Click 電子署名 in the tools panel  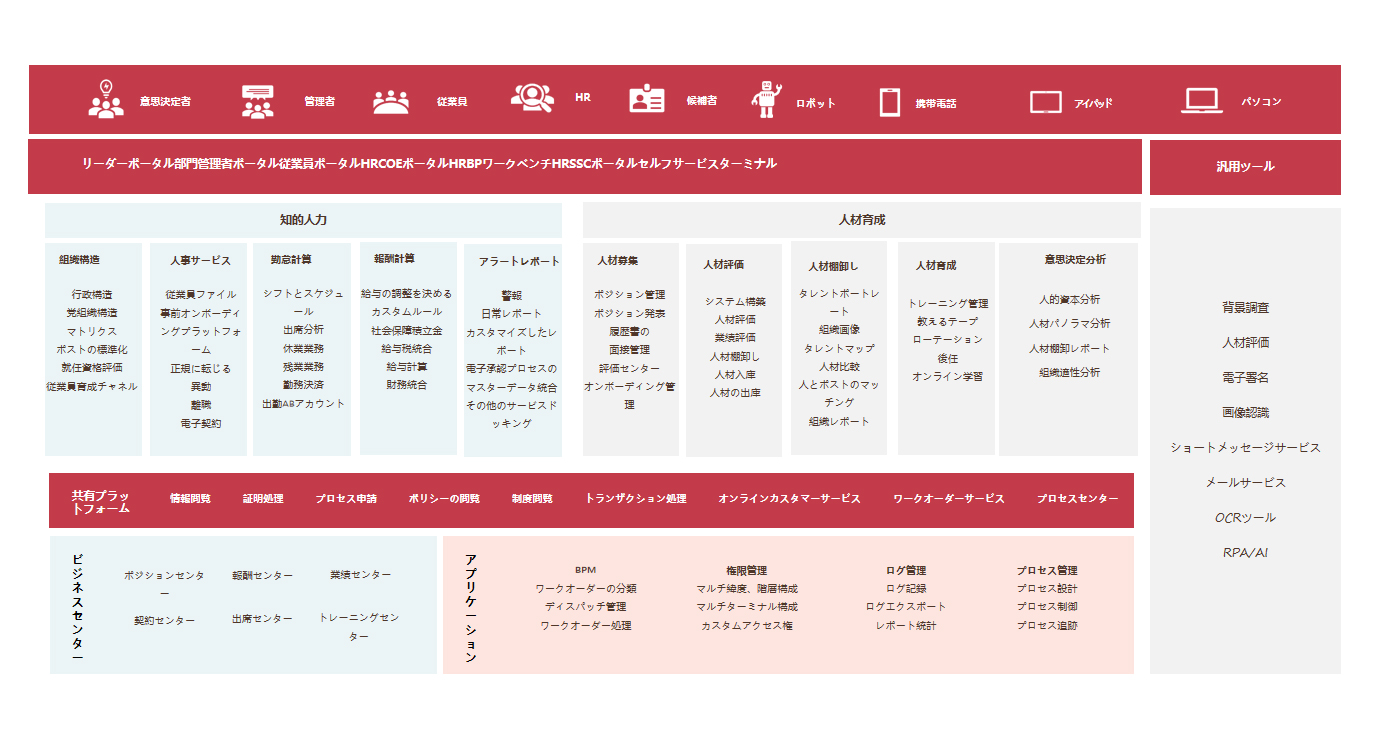[x=1246, y=378]
